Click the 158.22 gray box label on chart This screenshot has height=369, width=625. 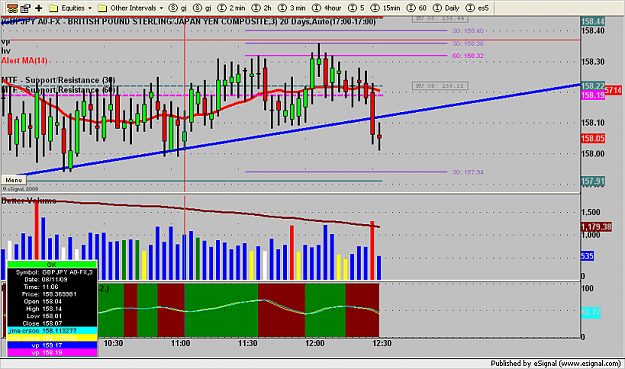point(440,86)
